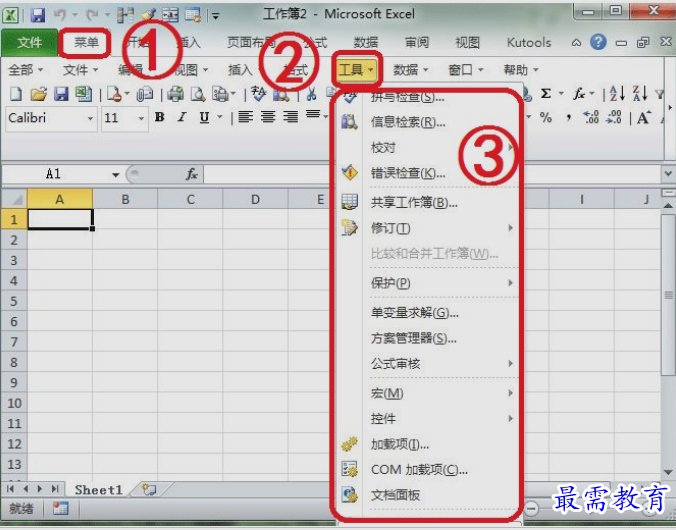Click the Cut scissors icon
The image size is (676, 530).
click(311, 94)
